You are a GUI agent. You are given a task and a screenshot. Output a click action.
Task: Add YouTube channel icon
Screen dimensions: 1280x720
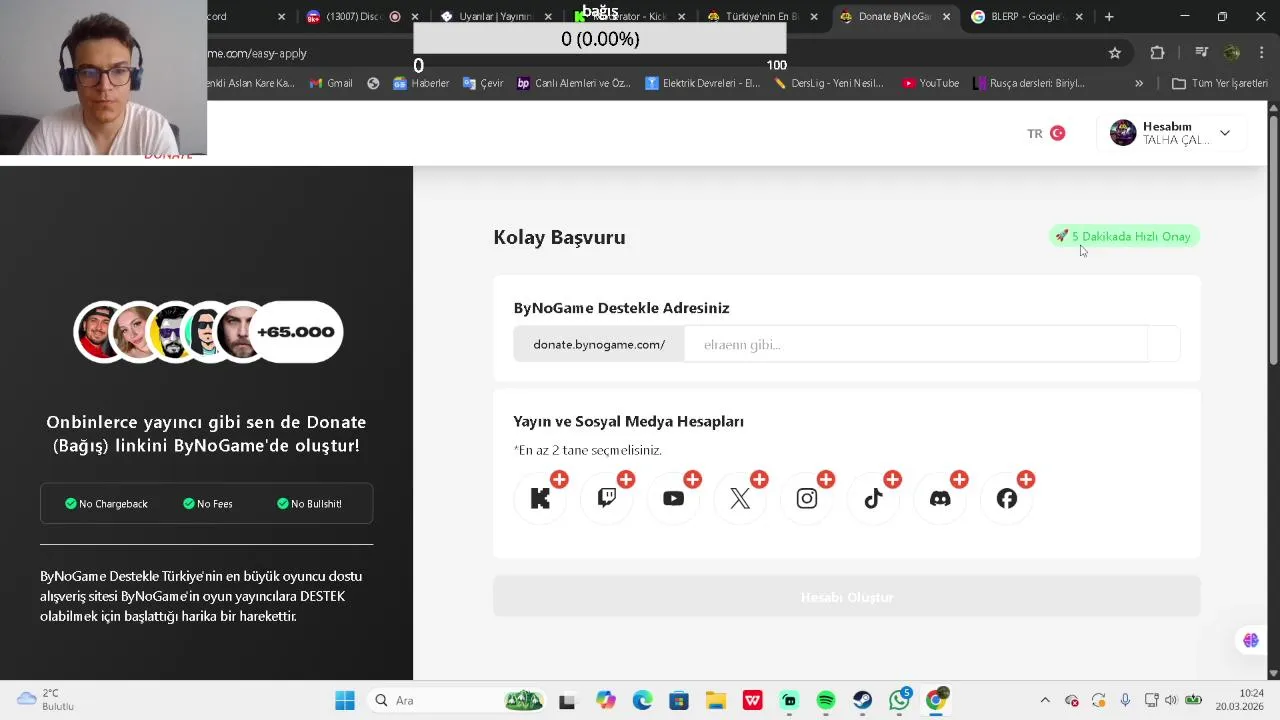(673, 498)
